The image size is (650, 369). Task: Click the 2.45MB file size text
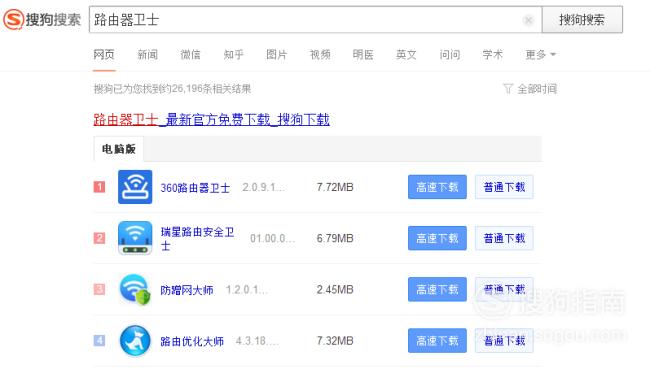[x=335, y=289]
